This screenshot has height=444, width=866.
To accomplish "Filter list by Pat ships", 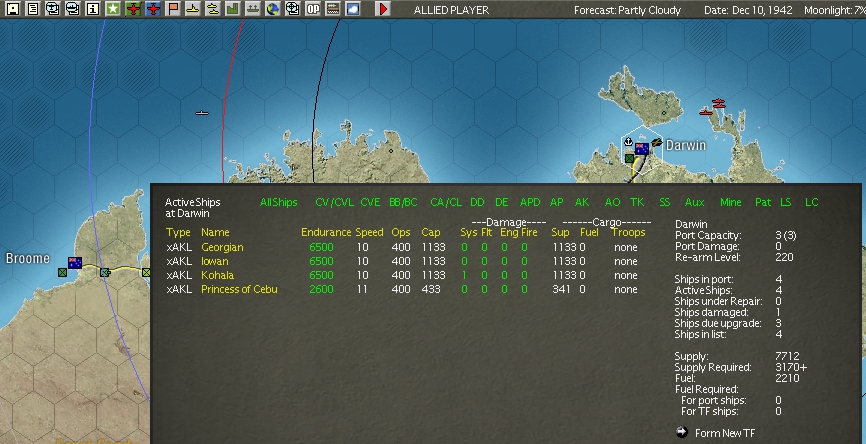I will click(763, 203).
